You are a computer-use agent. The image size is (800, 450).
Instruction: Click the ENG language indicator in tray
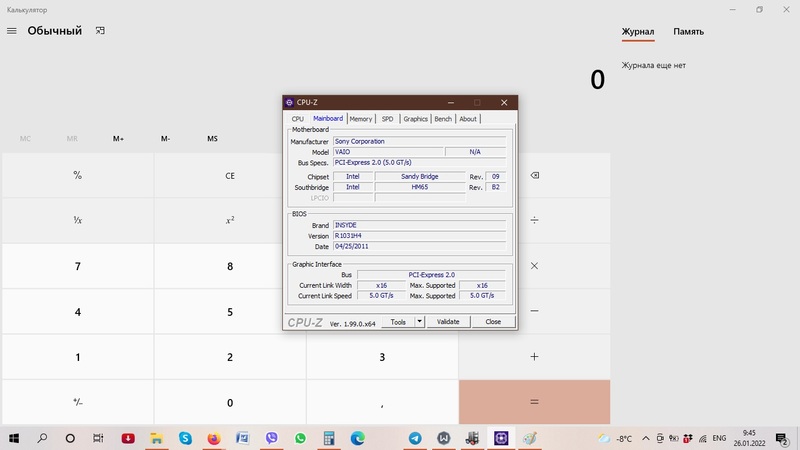718,439
